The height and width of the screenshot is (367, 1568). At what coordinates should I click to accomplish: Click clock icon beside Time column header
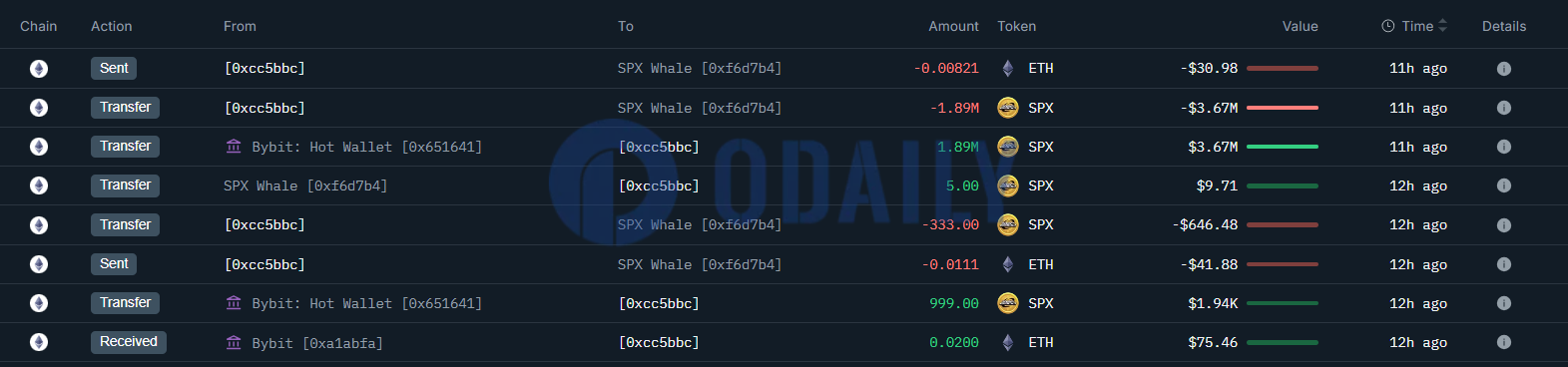click(1387, 26)
